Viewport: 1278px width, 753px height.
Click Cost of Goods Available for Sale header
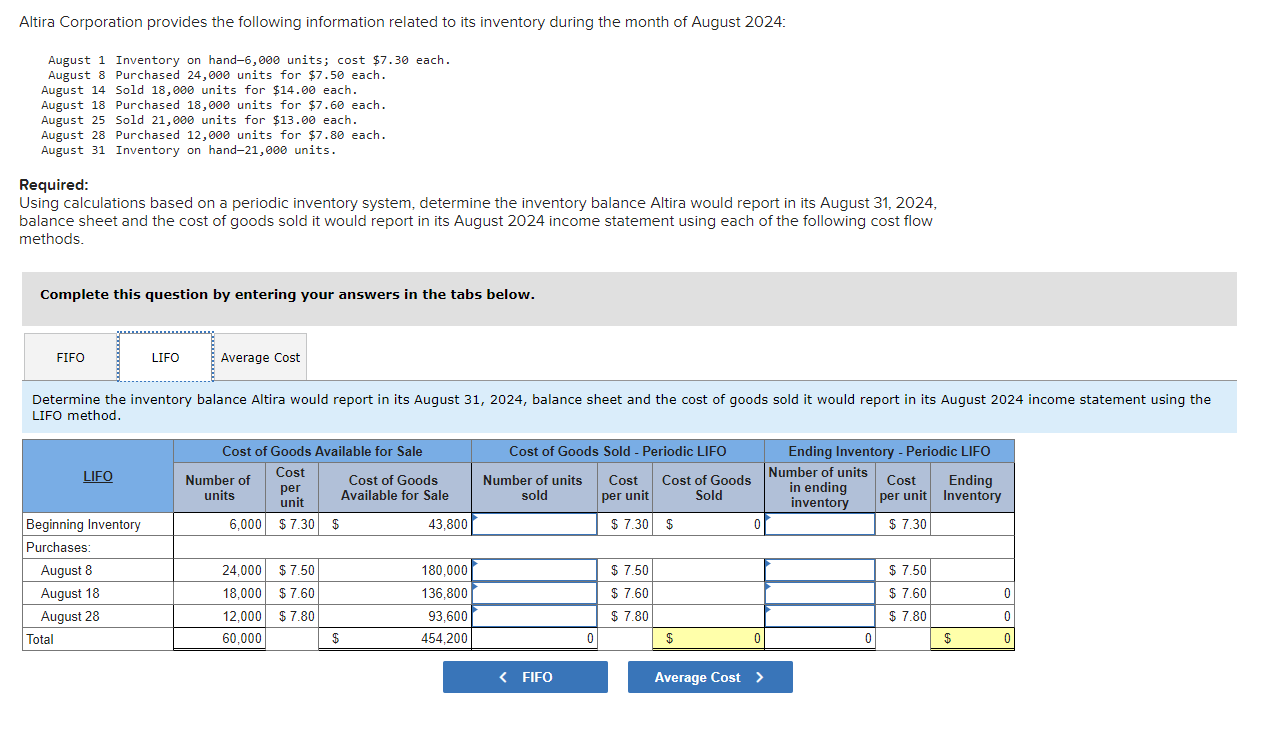click(x=322, y=451)
